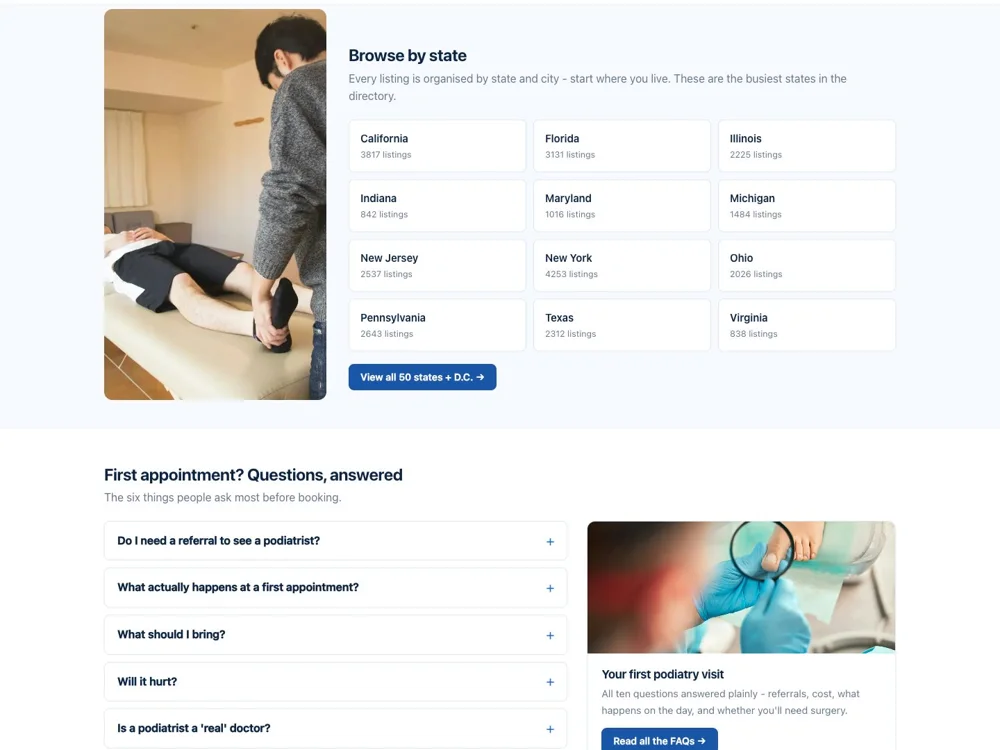Viewport: 1000px width, 750px height.
Task: Click plus icon beside referral question
Action: pos(550,541)
